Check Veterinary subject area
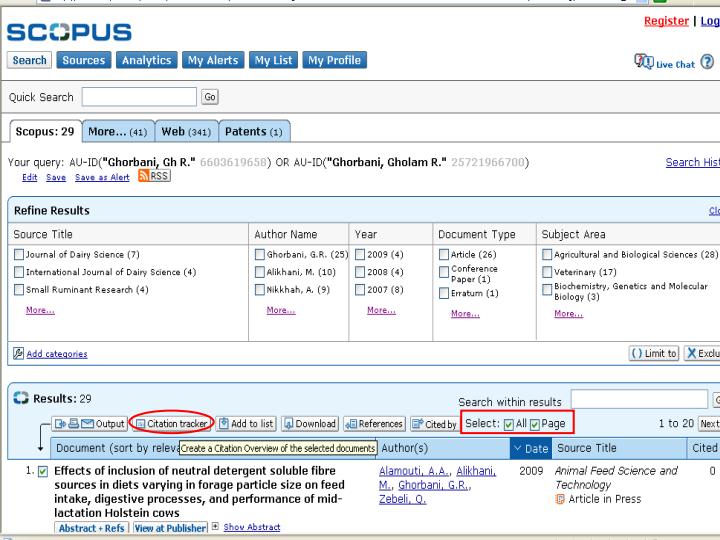720x540 pixels. [x=547, y=272]
